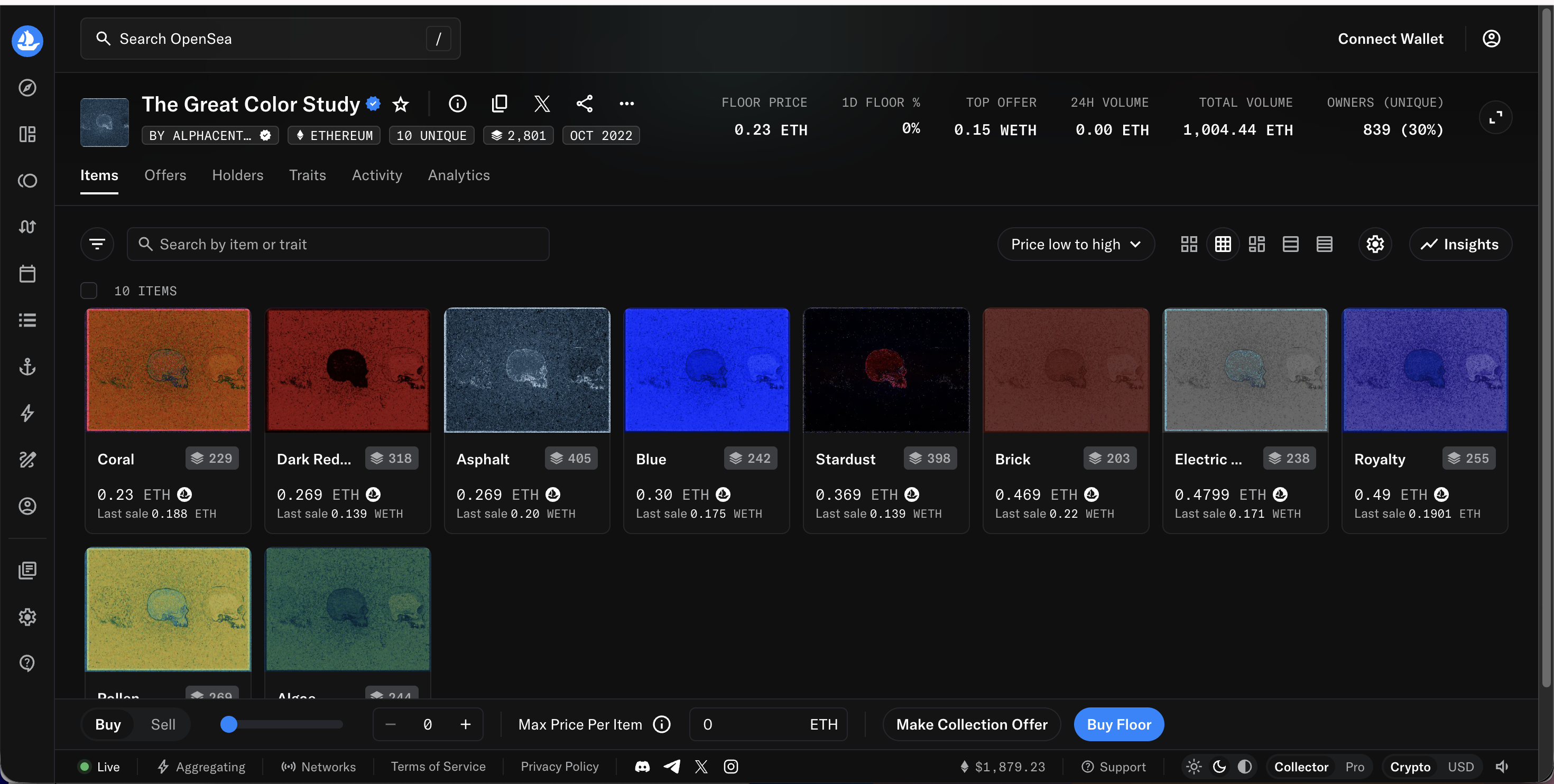This screenshot has width=1554, height=784.
Task: Open the Holders tab
Action: [x=238, y=175]
